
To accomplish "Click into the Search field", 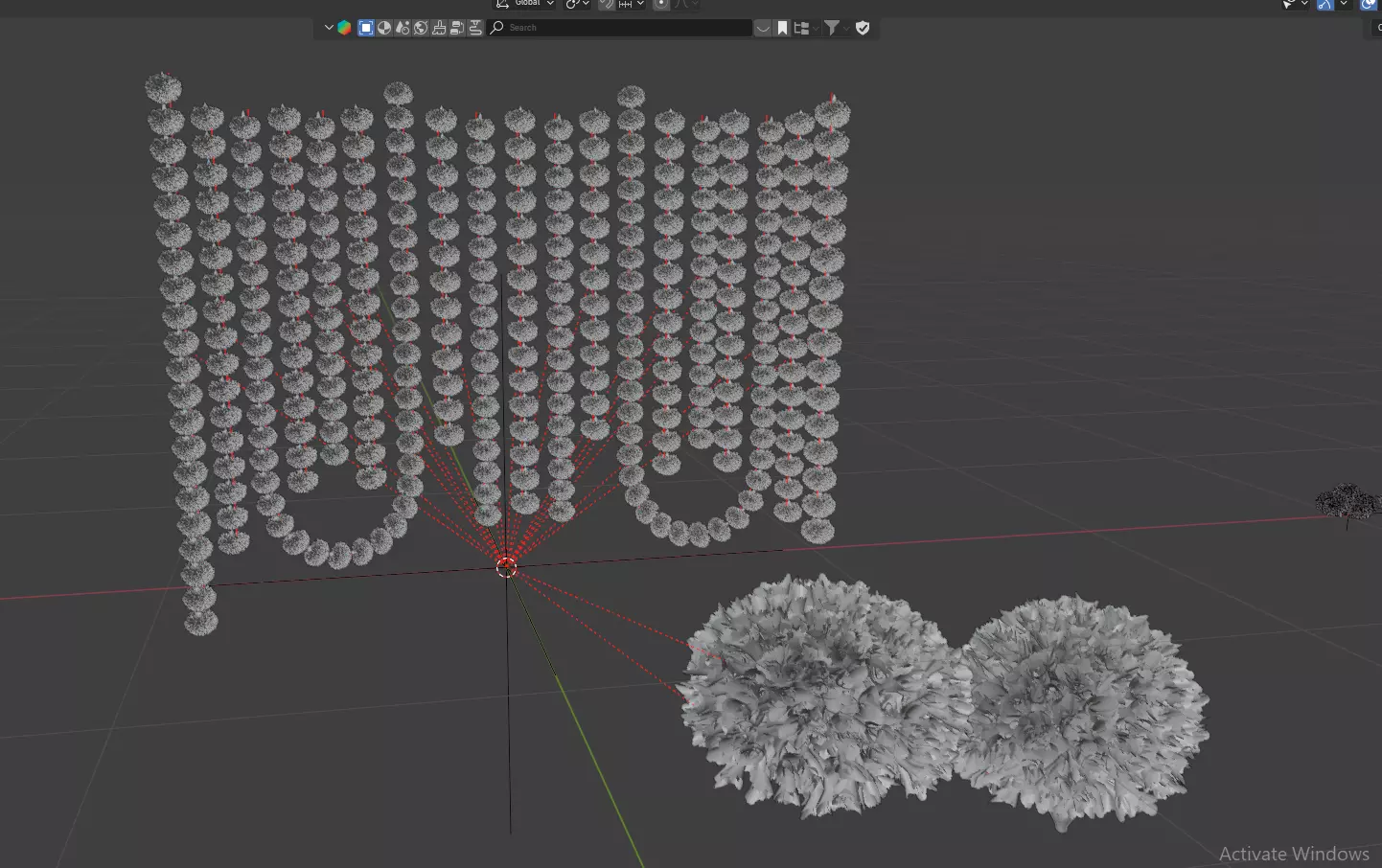I will click(x=620, y=28).
